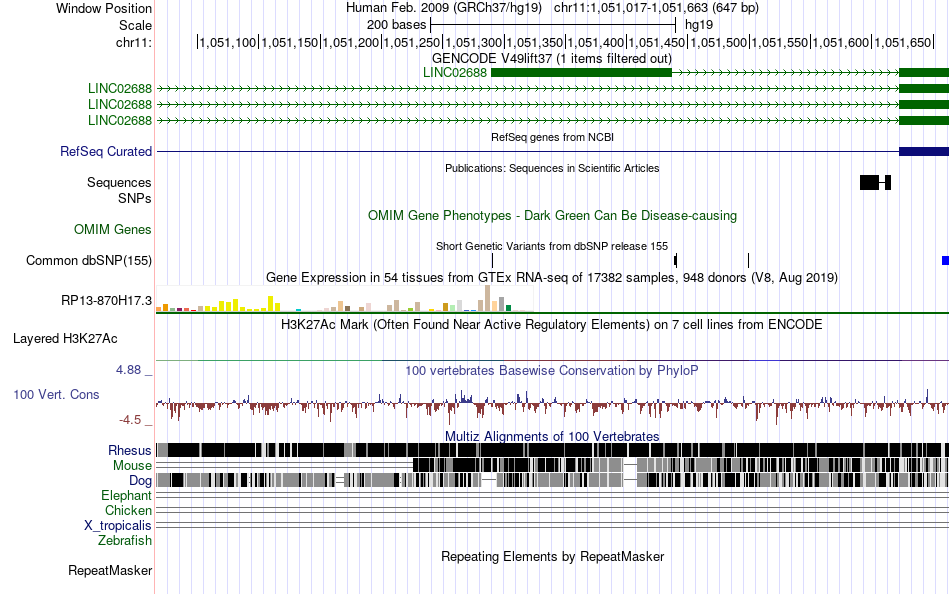Open Publications: Sequences in Scientific Articles title
This screenshot has height=594, width=950.
(x=552, y=168)
